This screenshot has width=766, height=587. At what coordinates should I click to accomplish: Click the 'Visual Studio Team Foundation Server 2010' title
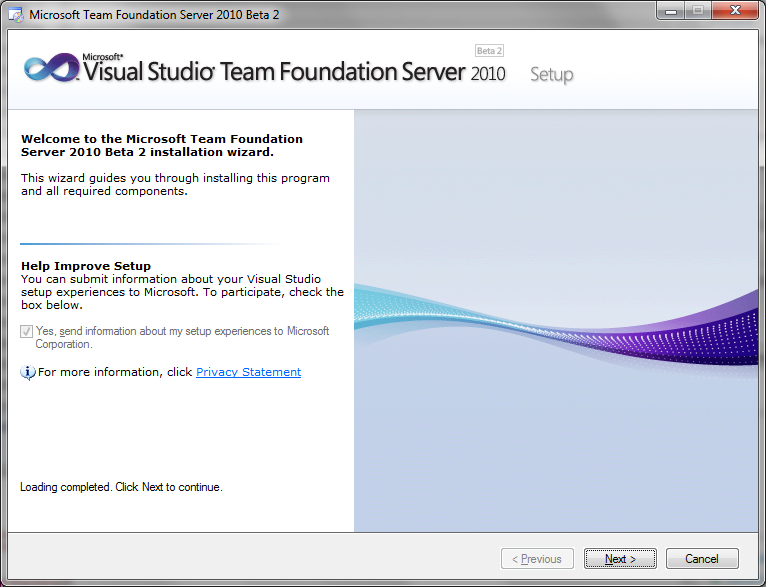pyautogui.click(x=294, y=71)
